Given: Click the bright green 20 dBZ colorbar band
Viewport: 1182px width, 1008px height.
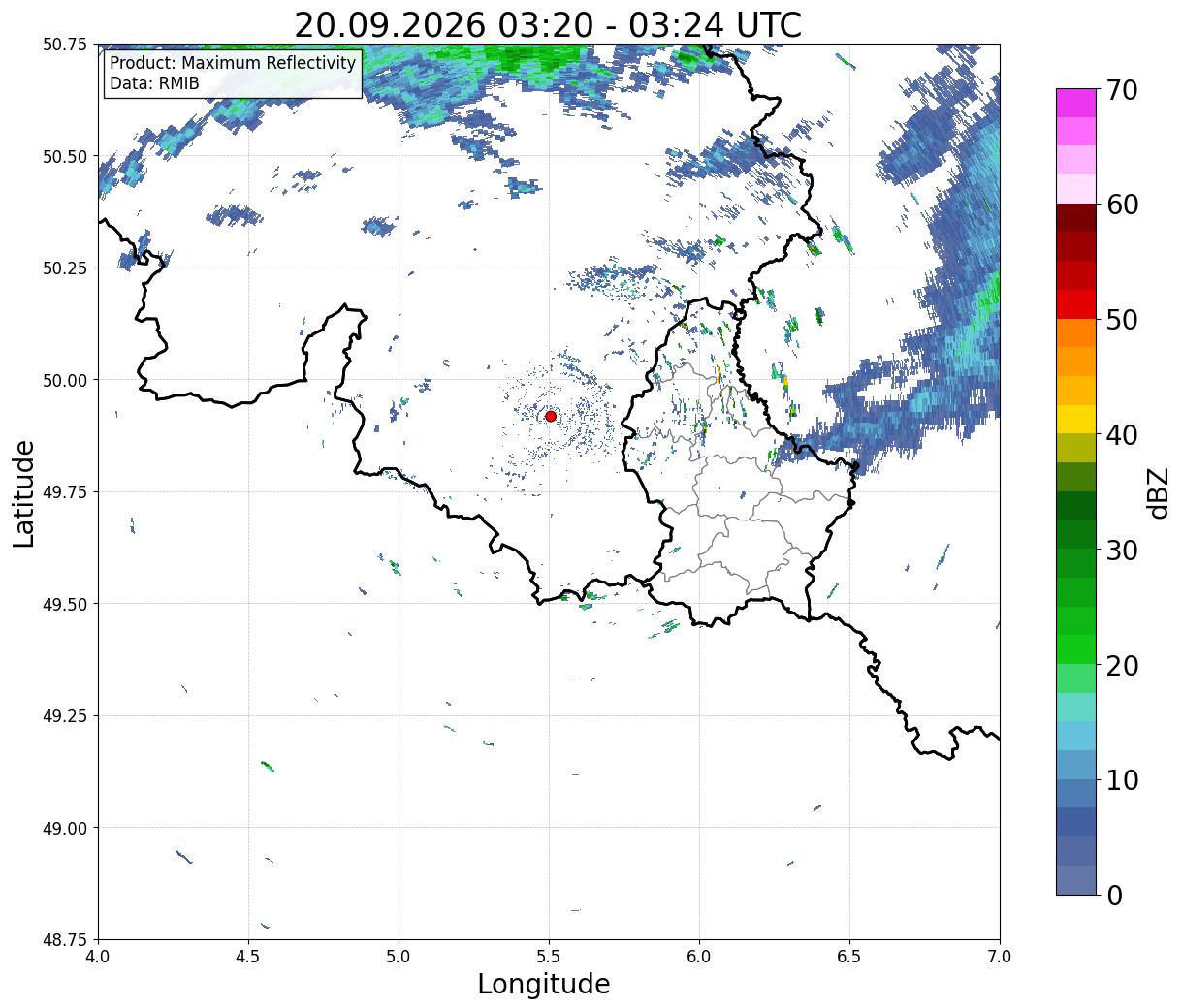Looking at the screenshot, I should 1076,649.
